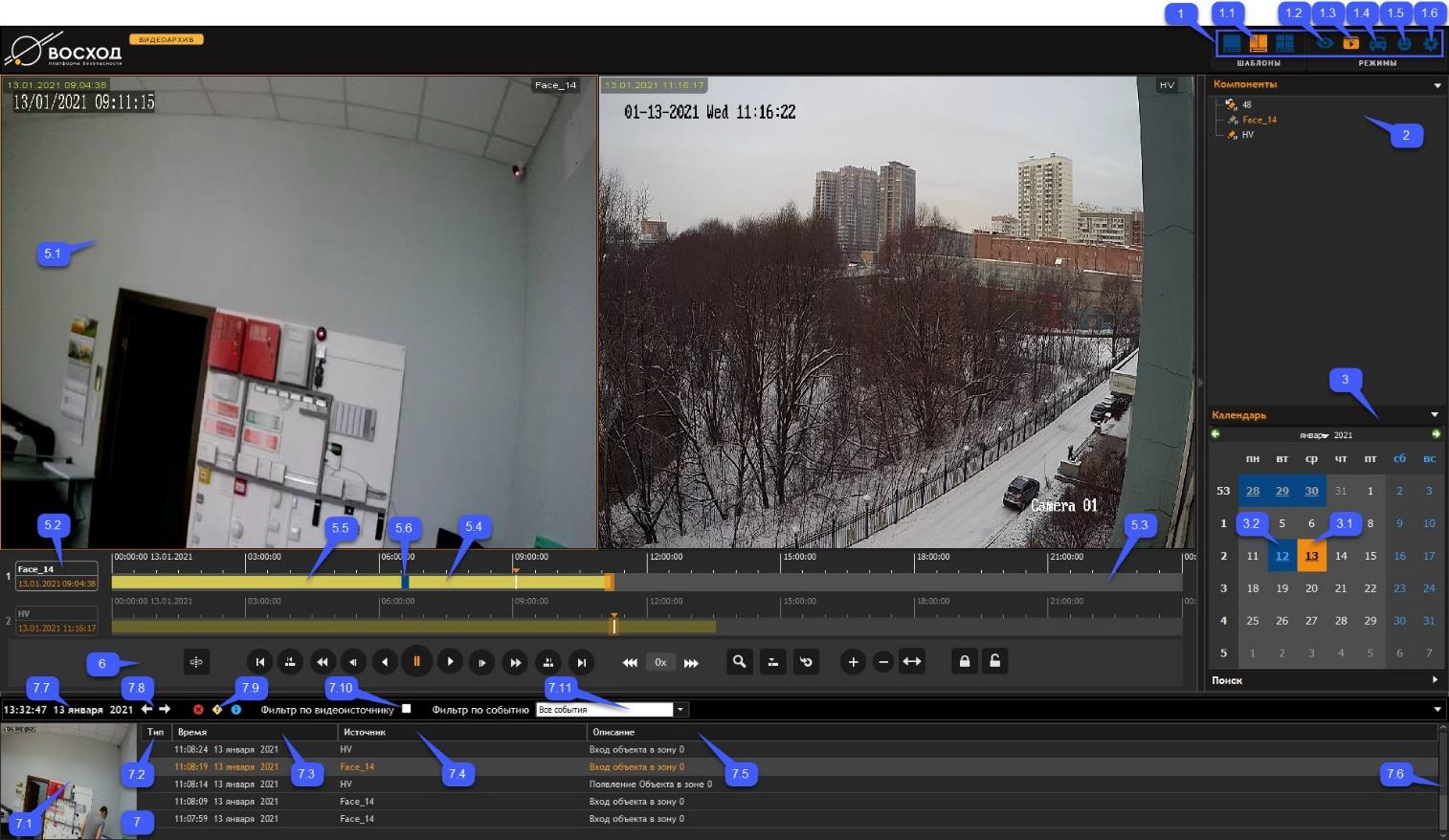
Task: Enable the Фильтр по видеоисточнику checkbox
Action: (407, 709)
